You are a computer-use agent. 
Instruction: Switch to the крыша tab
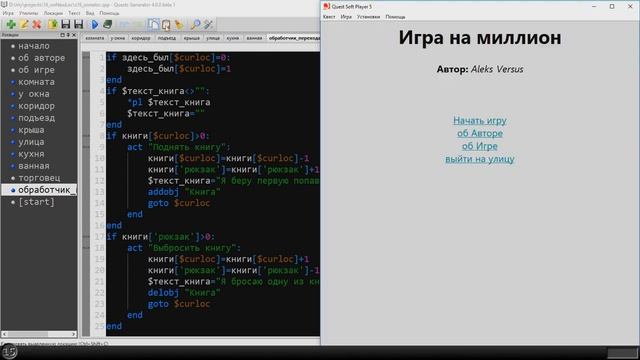click(x=191, y=38)
